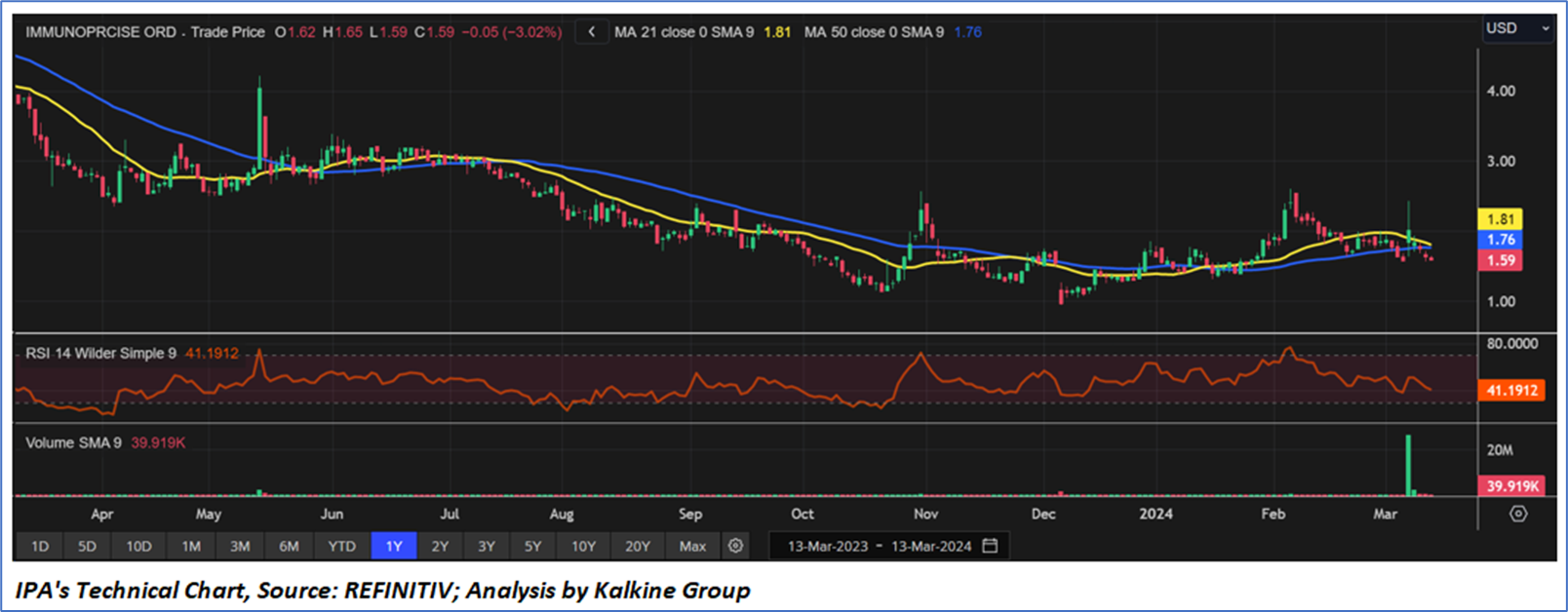Open chart settings gear beside Max
1568x612 pixels.
[735, 546]
